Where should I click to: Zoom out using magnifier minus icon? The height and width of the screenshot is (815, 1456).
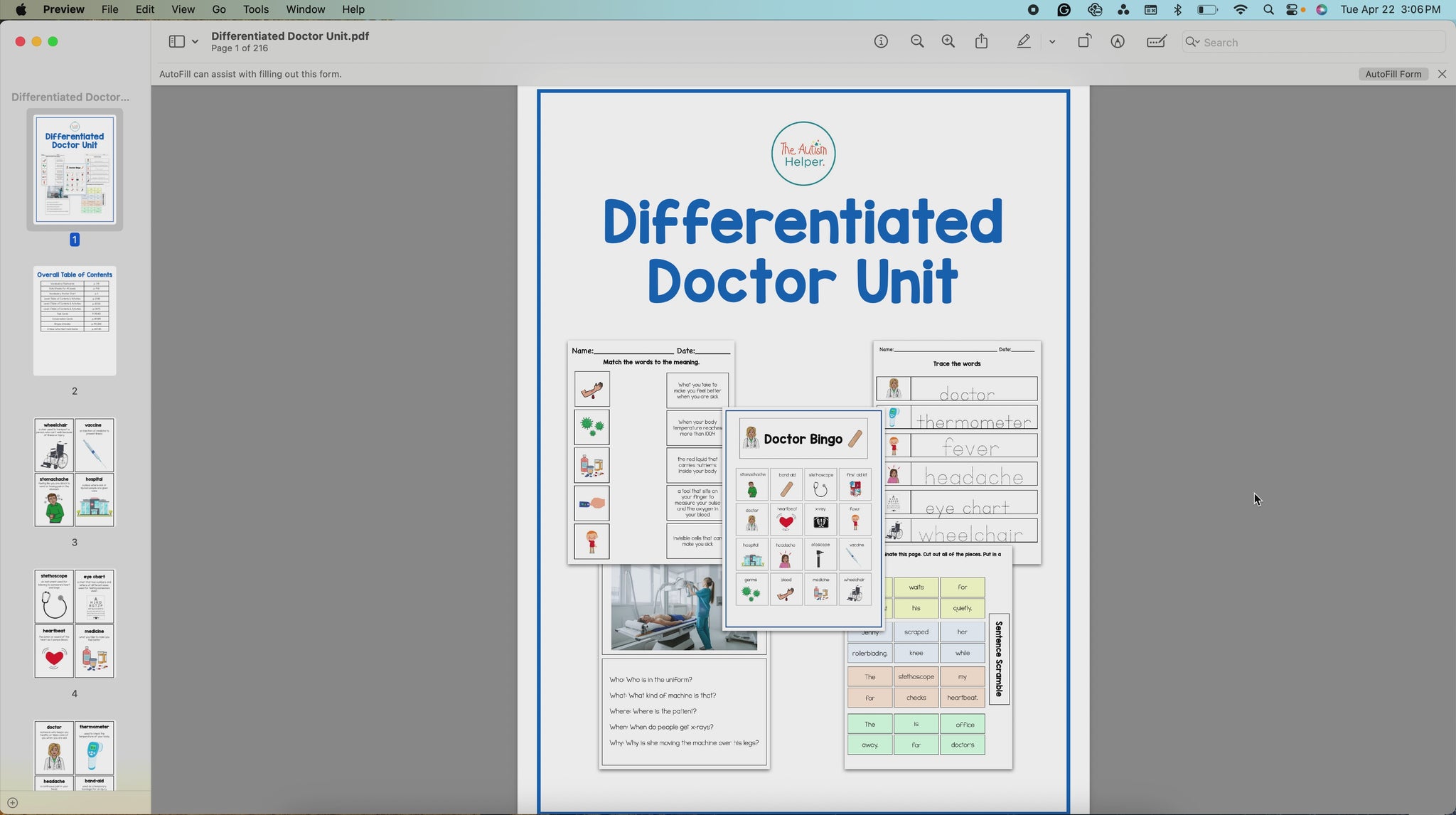(917, 42)
